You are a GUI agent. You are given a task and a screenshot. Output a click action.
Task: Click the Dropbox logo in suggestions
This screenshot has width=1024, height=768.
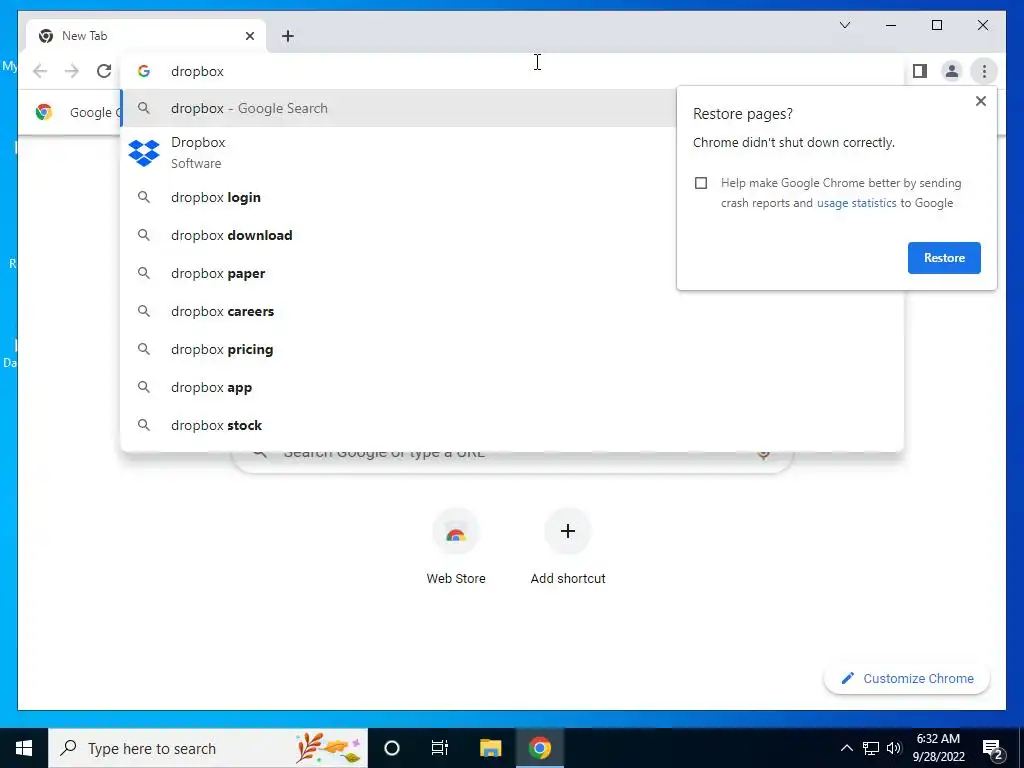pyautogui.click(x=144, y=153)
